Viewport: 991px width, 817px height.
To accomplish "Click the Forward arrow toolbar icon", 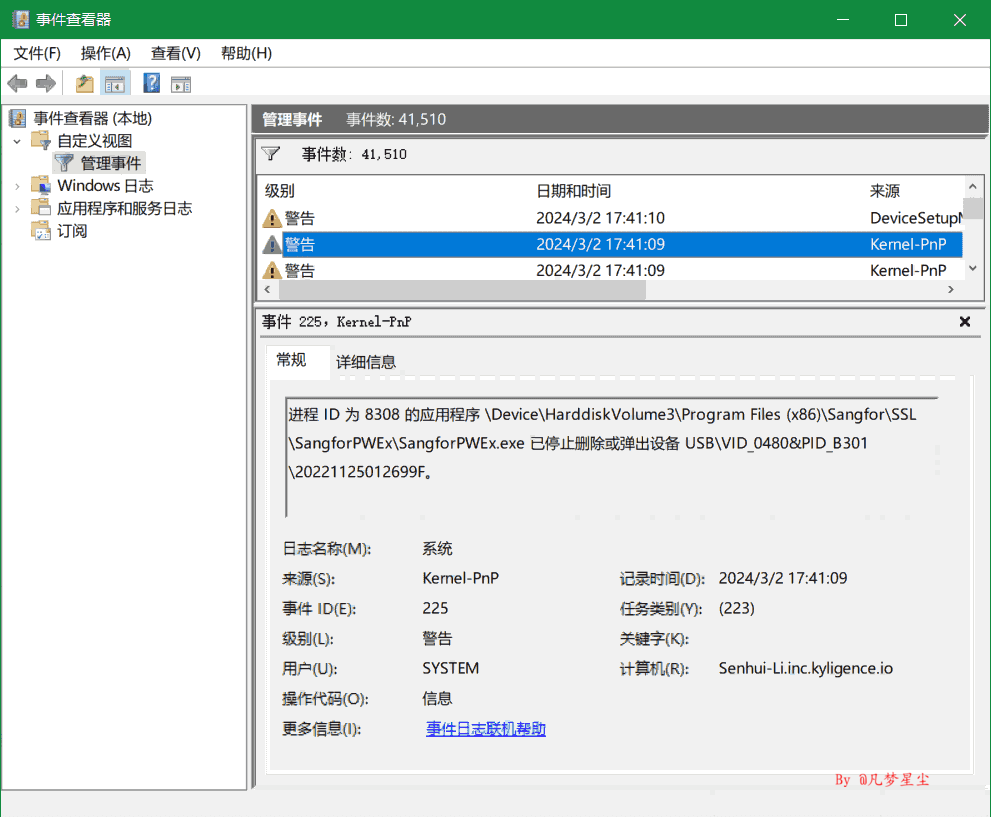I will tap(46, 83).
